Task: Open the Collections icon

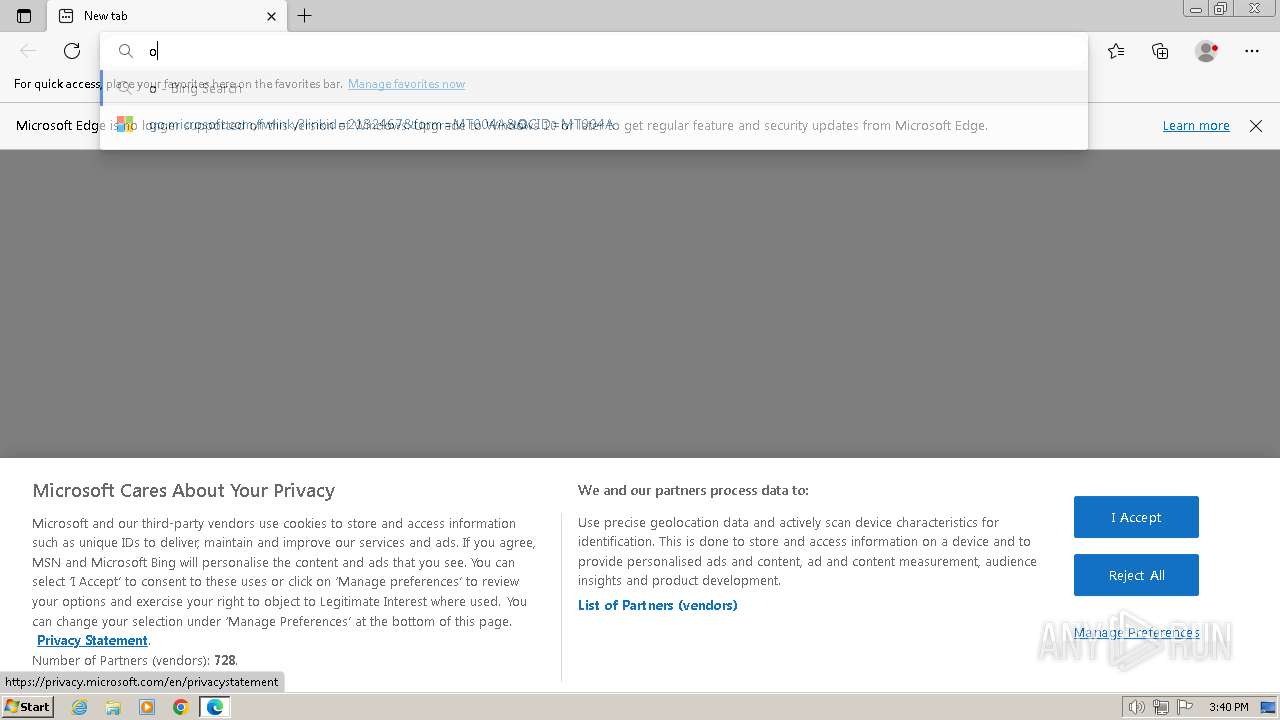Action: tap(1160, 51)
